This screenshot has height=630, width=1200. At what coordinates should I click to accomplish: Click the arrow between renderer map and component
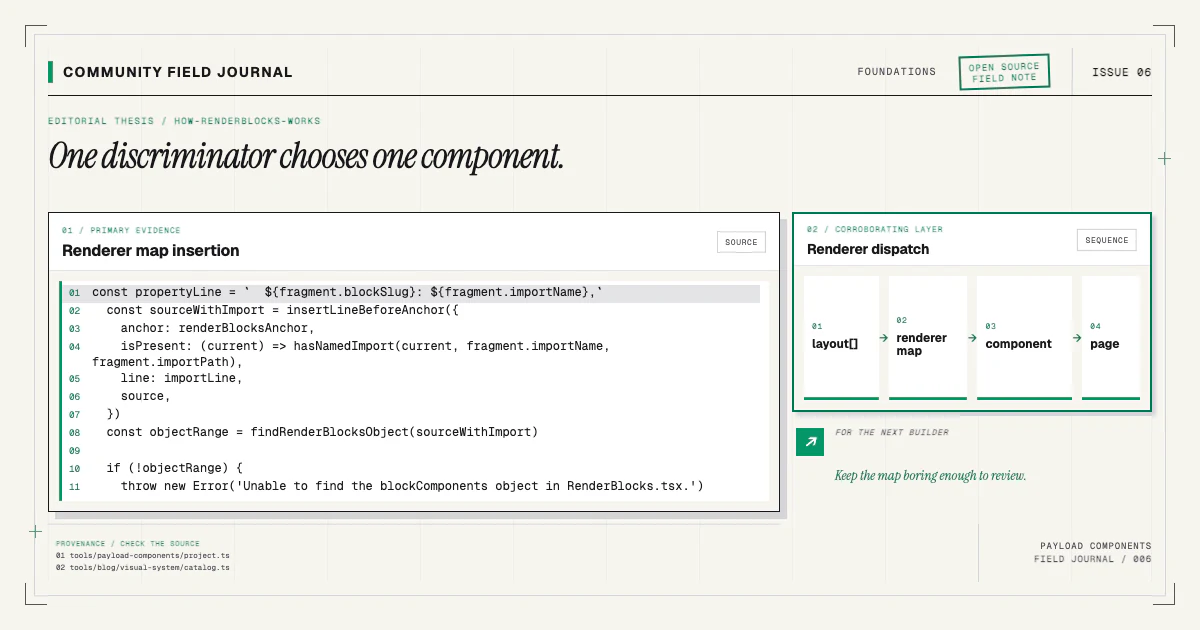tap(972, 338)
